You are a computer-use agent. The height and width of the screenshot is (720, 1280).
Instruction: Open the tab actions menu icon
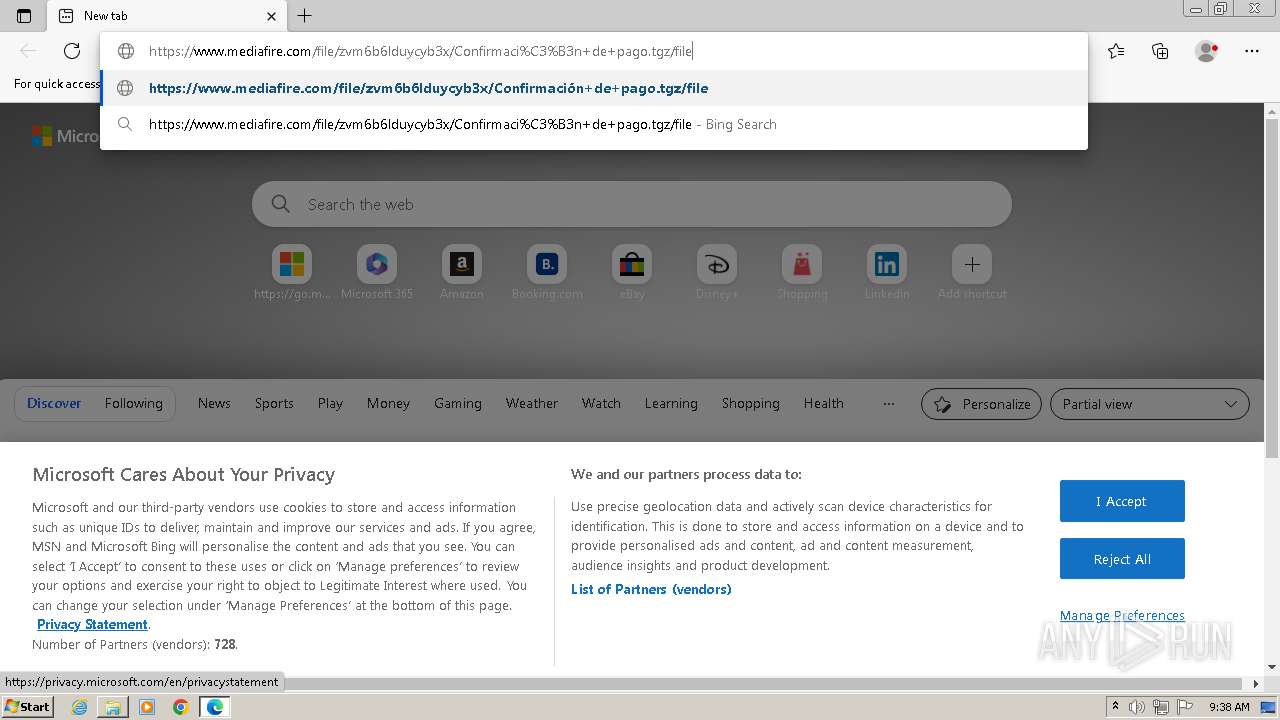pyautogui.click(x=24, y=16)
